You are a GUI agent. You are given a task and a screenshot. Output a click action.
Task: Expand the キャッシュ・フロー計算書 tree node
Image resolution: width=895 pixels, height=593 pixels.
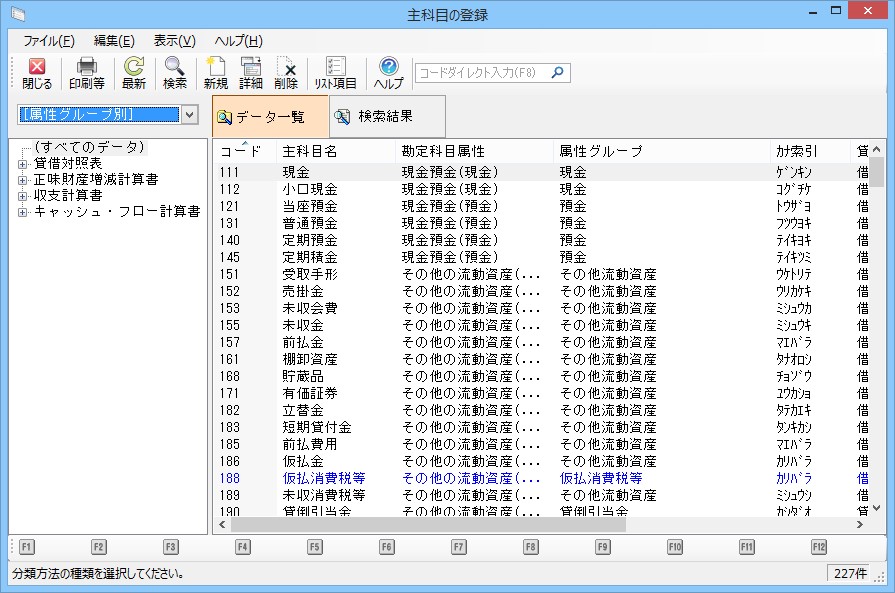(22, 212)
